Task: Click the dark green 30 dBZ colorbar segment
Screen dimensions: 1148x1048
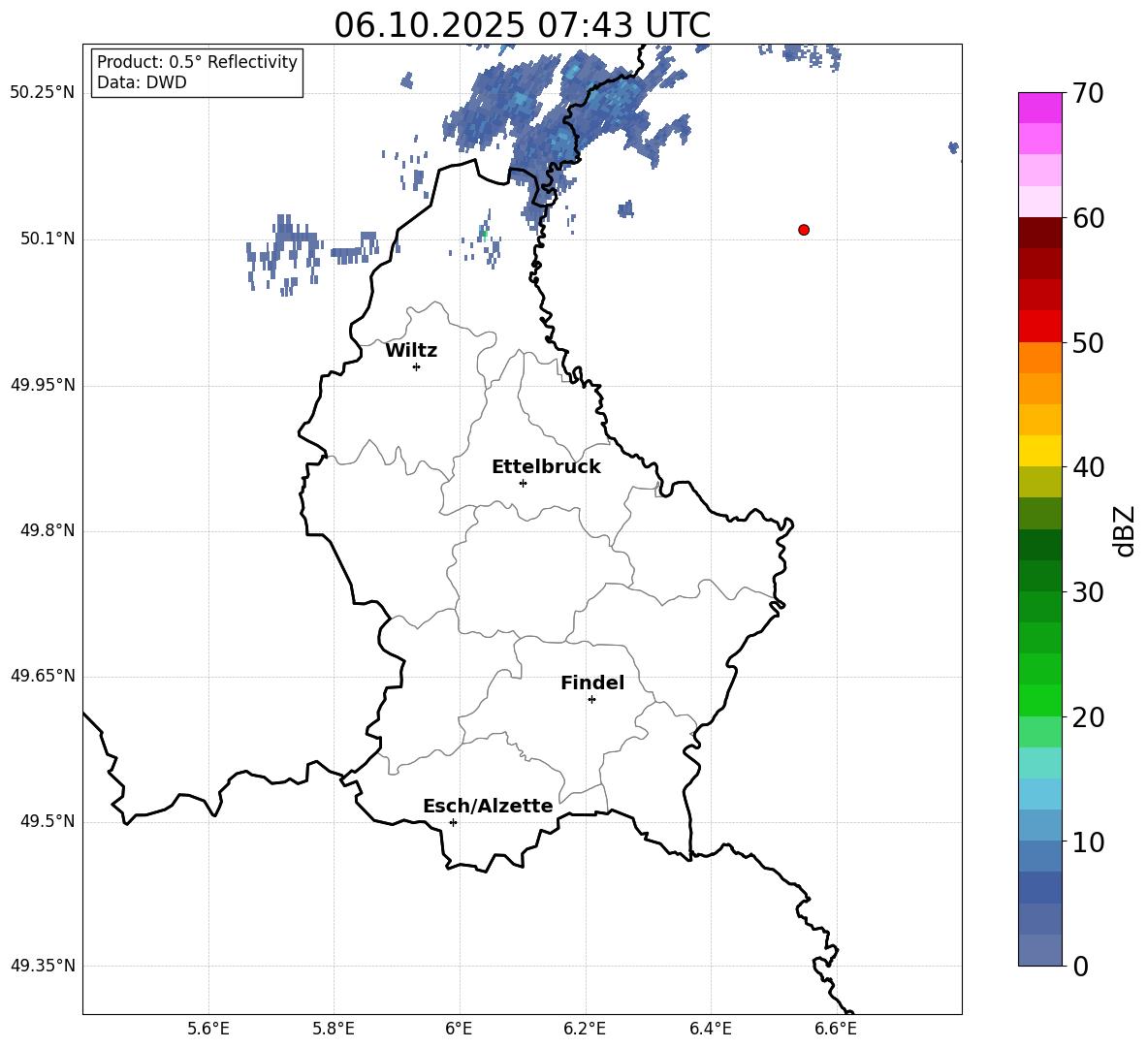Action: click(1039, 576)
